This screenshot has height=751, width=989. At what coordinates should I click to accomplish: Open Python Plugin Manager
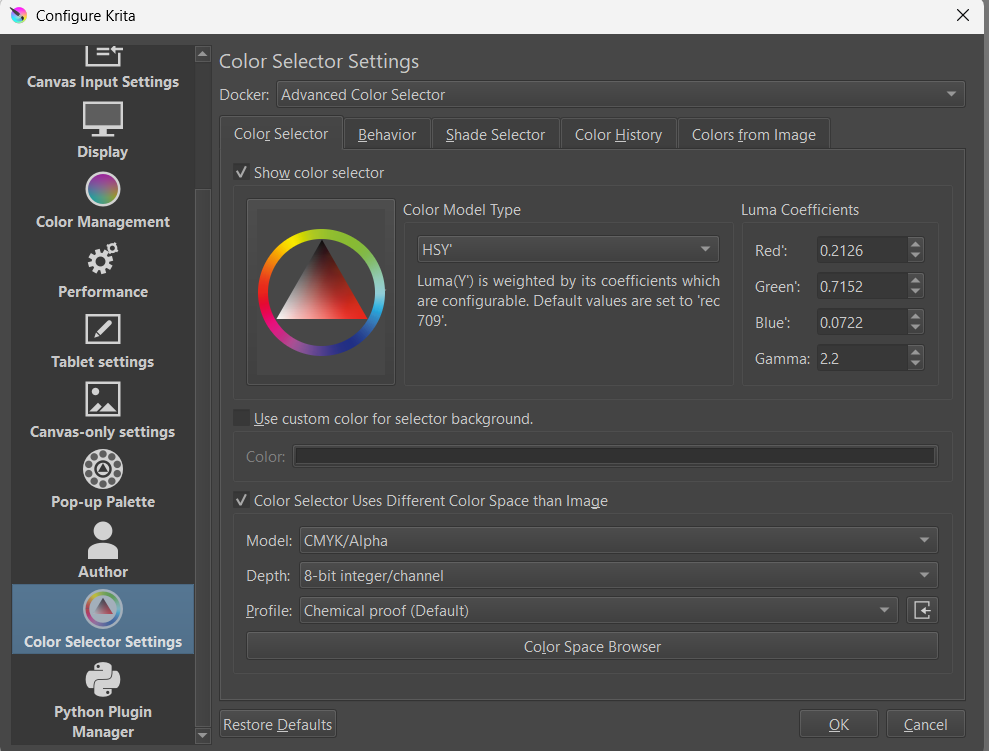point(102,700)
